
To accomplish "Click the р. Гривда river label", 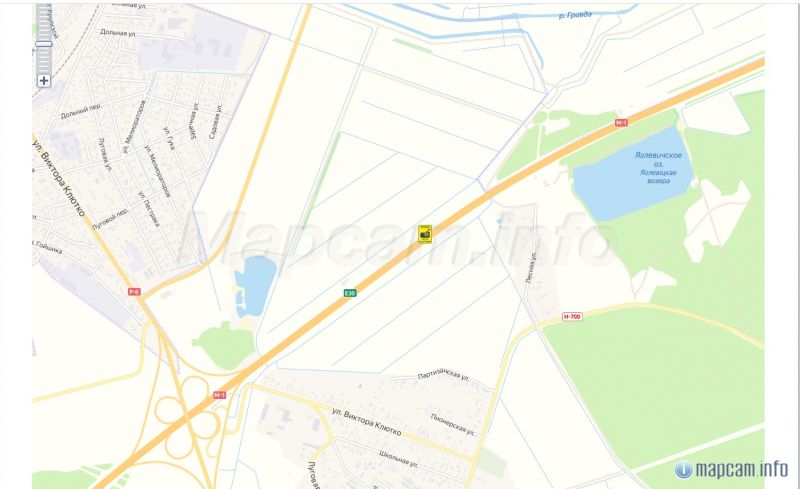I will click(576, 15).
